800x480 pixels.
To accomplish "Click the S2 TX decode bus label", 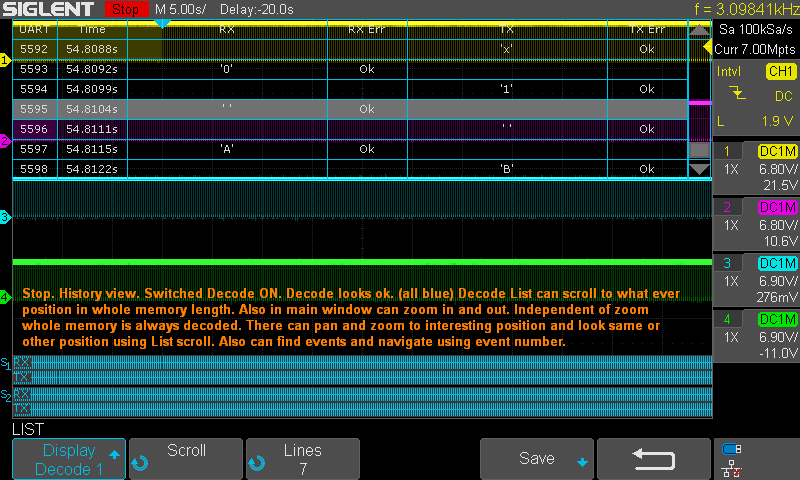I will [x=21, y=408].
